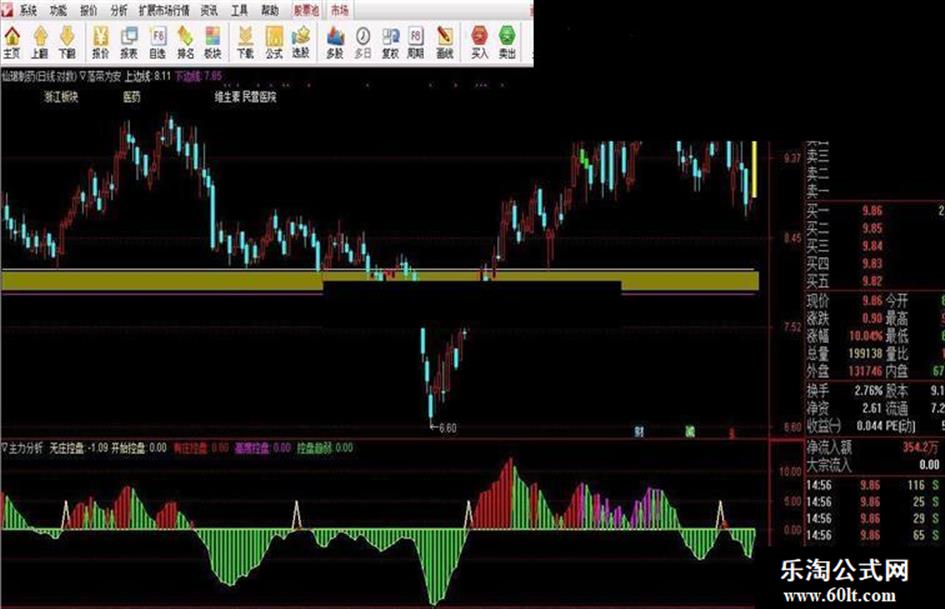Viewport: 945px width, 609px height.
Task: Open the 多日 multi-day clock icon
Action: point(363,43)
